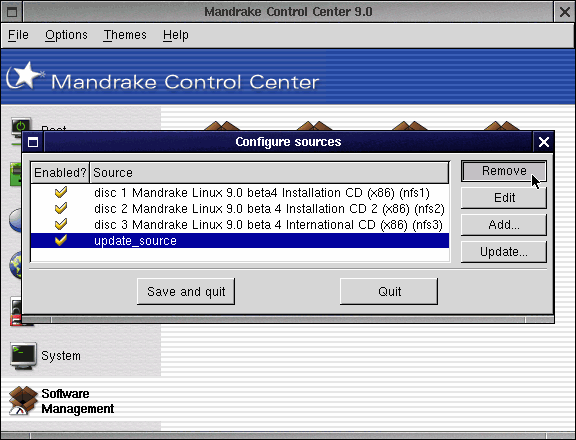Toggle enabled checkmark for disc 3 source
Viewport: 576px width, 440px height.
(x=61, y=224)
